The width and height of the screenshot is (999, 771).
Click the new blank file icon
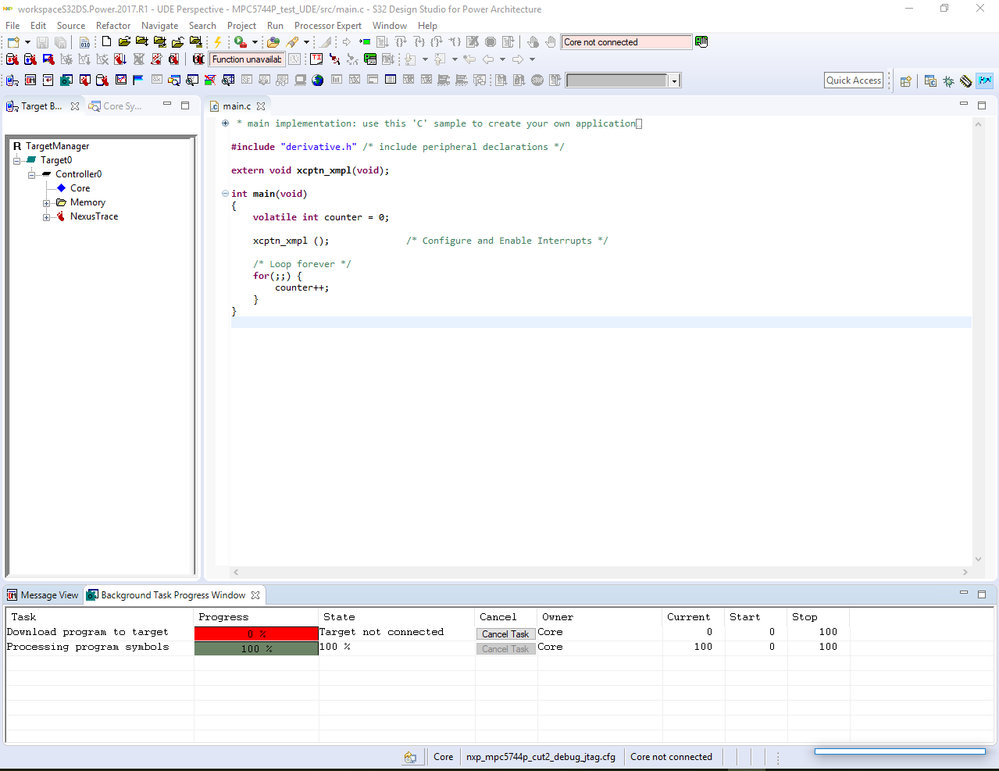(x=107, y=42)
